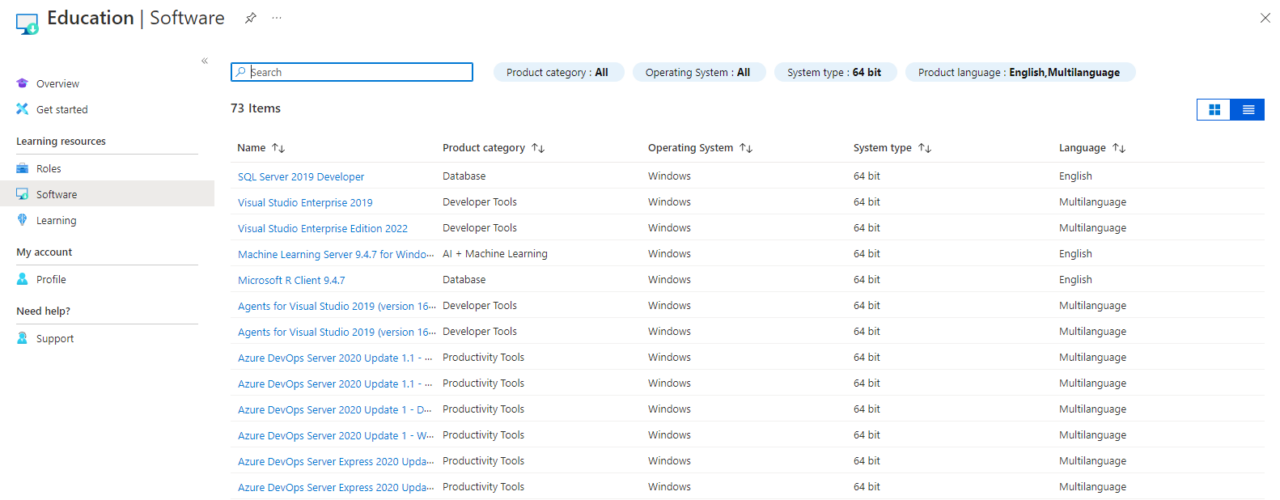The height and width of the screenshot is (500, 1280).
Task: Collapse the sidebar with double chevron
Action: pos(204,61)
